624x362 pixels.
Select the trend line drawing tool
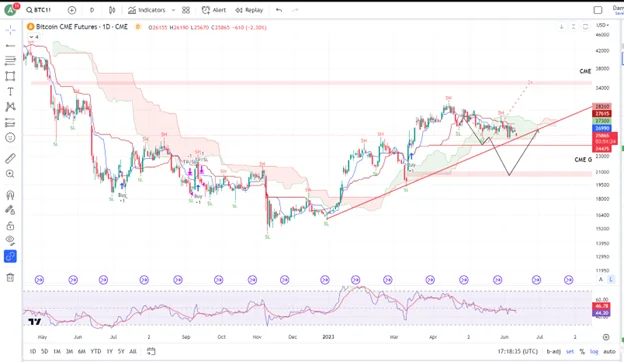pos(10,46)
